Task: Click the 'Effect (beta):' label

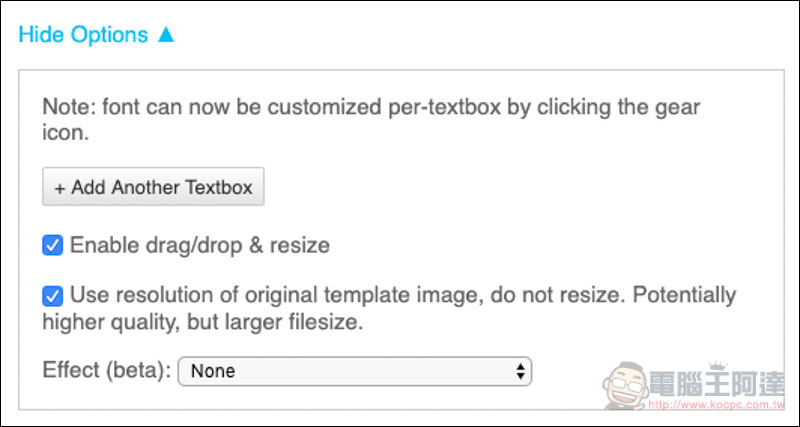Action: [x=107, y=370]
